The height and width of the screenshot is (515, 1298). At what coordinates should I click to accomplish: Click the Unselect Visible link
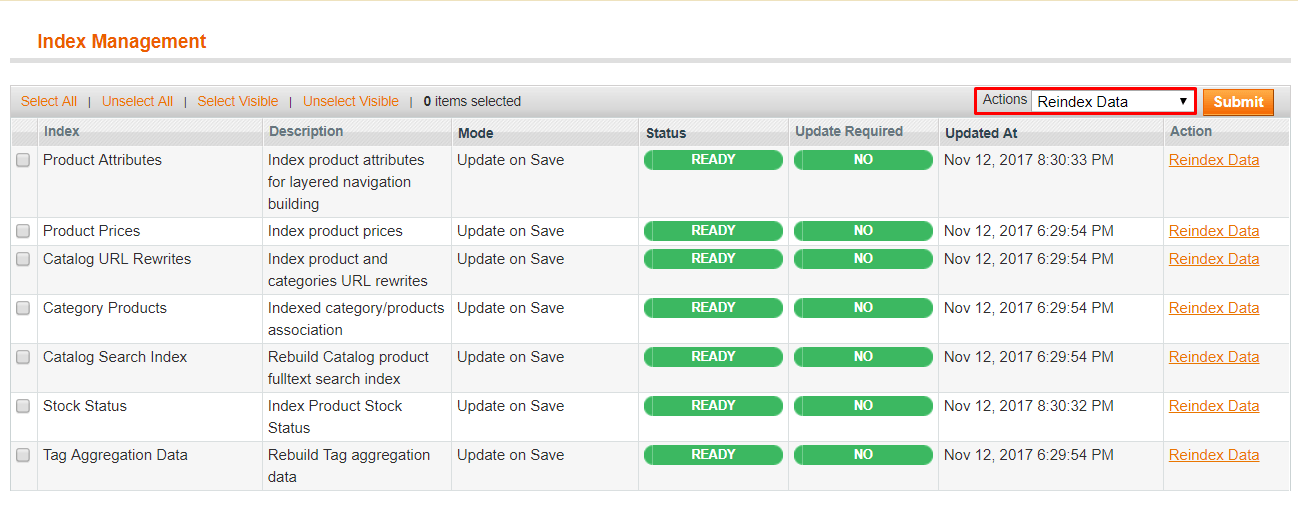click(350, 101)
